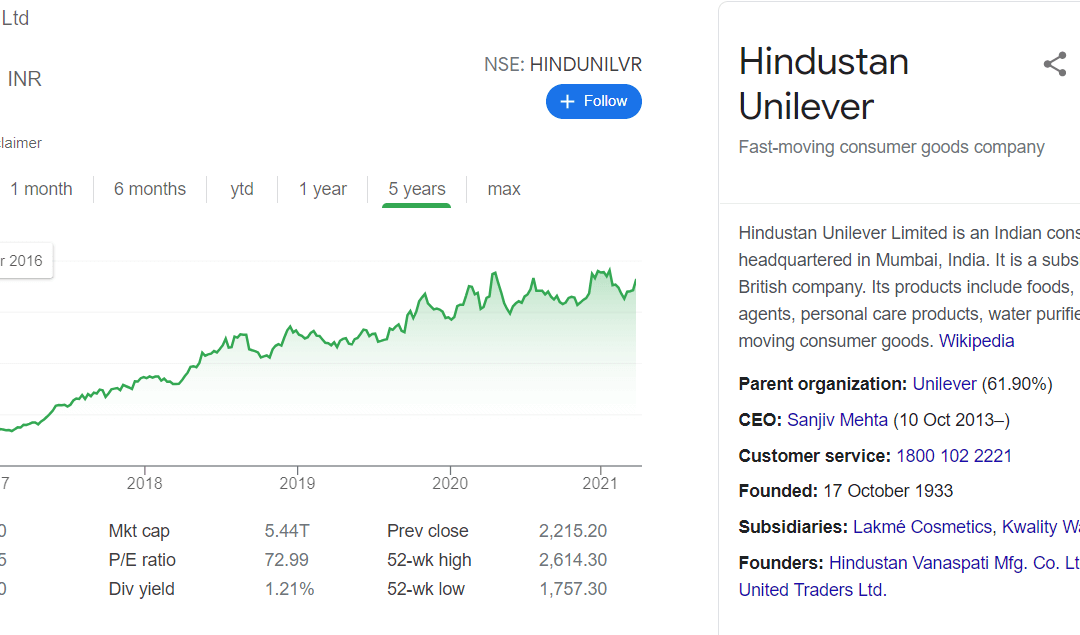Click the Div yield label
The image size is (1080, 635).
tap(141, 589)
